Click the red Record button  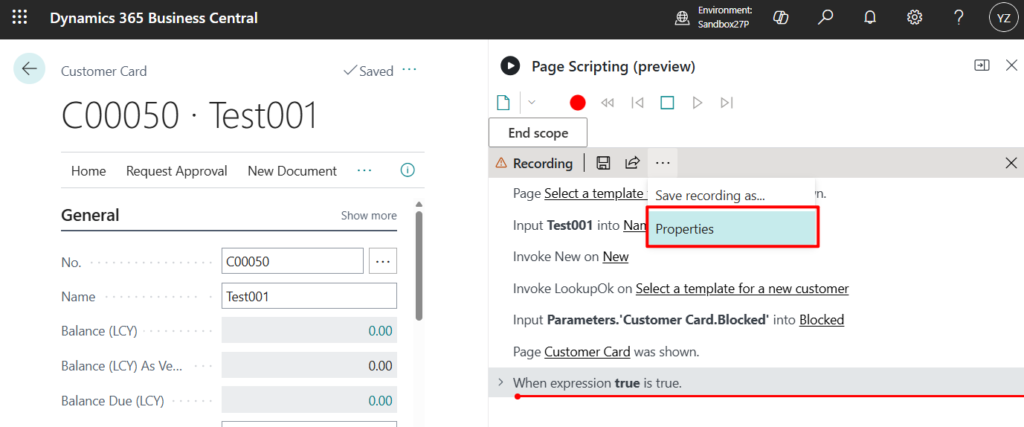point(577,102)
